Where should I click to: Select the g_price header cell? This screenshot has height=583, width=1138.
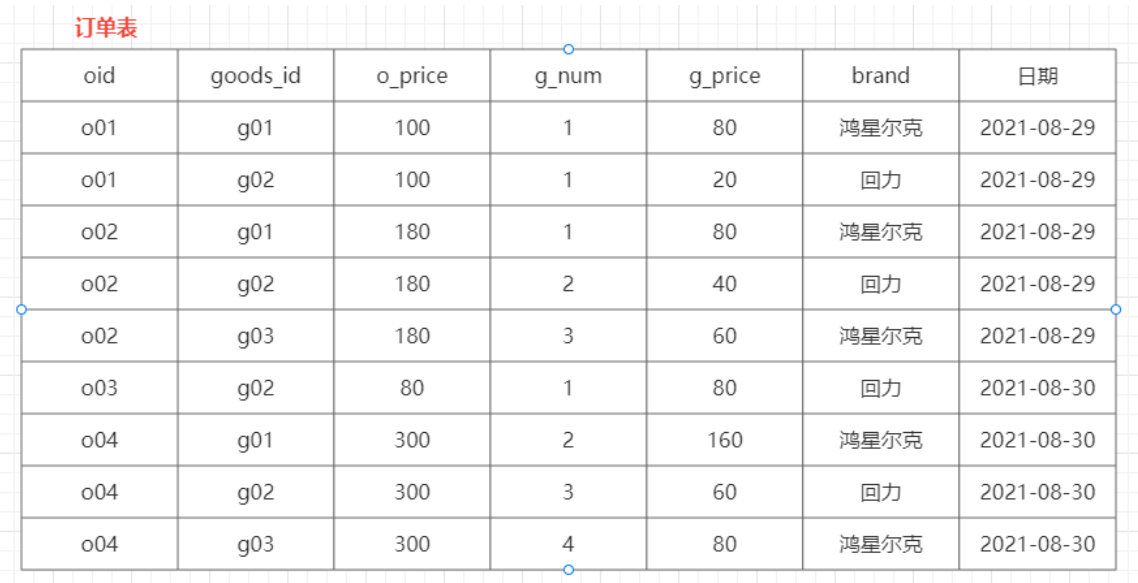pos(724,76)
